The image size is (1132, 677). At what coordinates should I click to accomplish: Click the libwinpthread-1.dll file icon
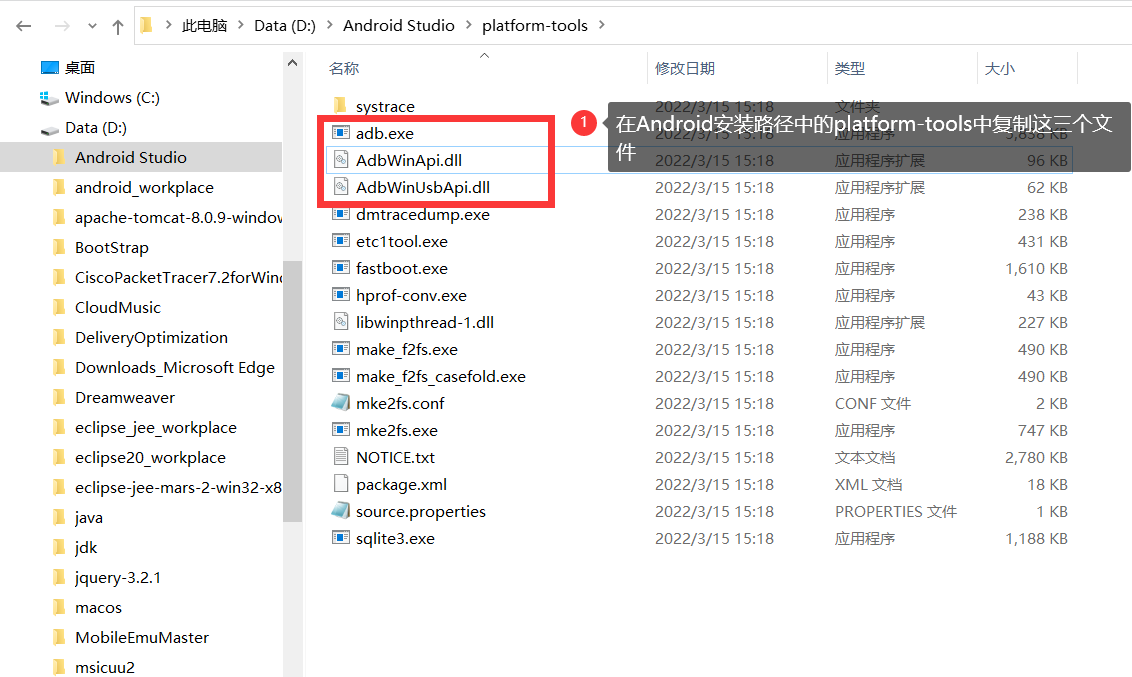(x=341, y=322)
